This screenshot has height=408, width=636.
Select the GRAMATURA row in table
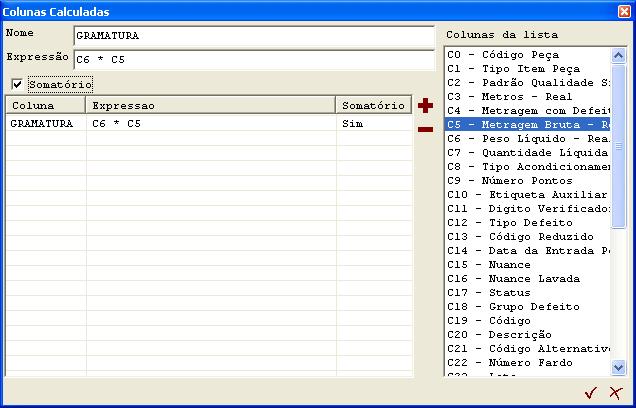click(x=46, y=124)
